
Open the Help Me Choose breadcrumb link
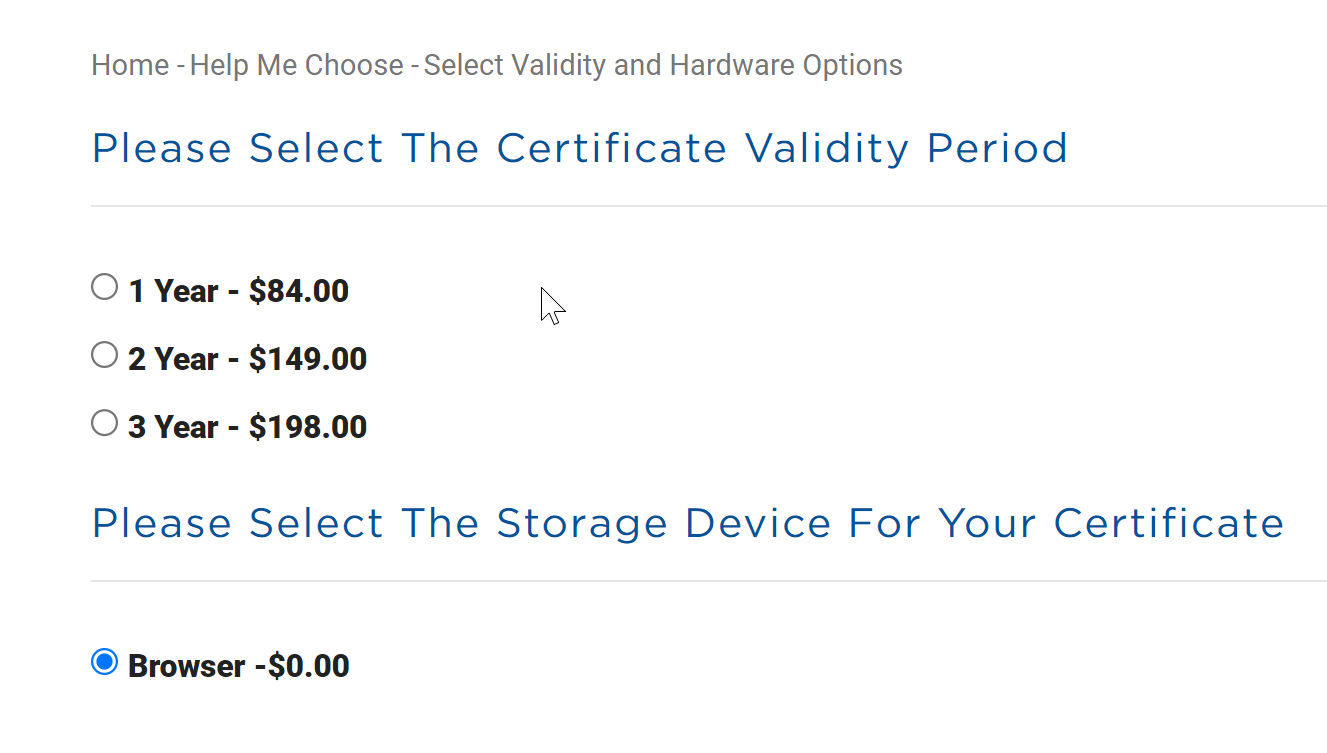297,65
